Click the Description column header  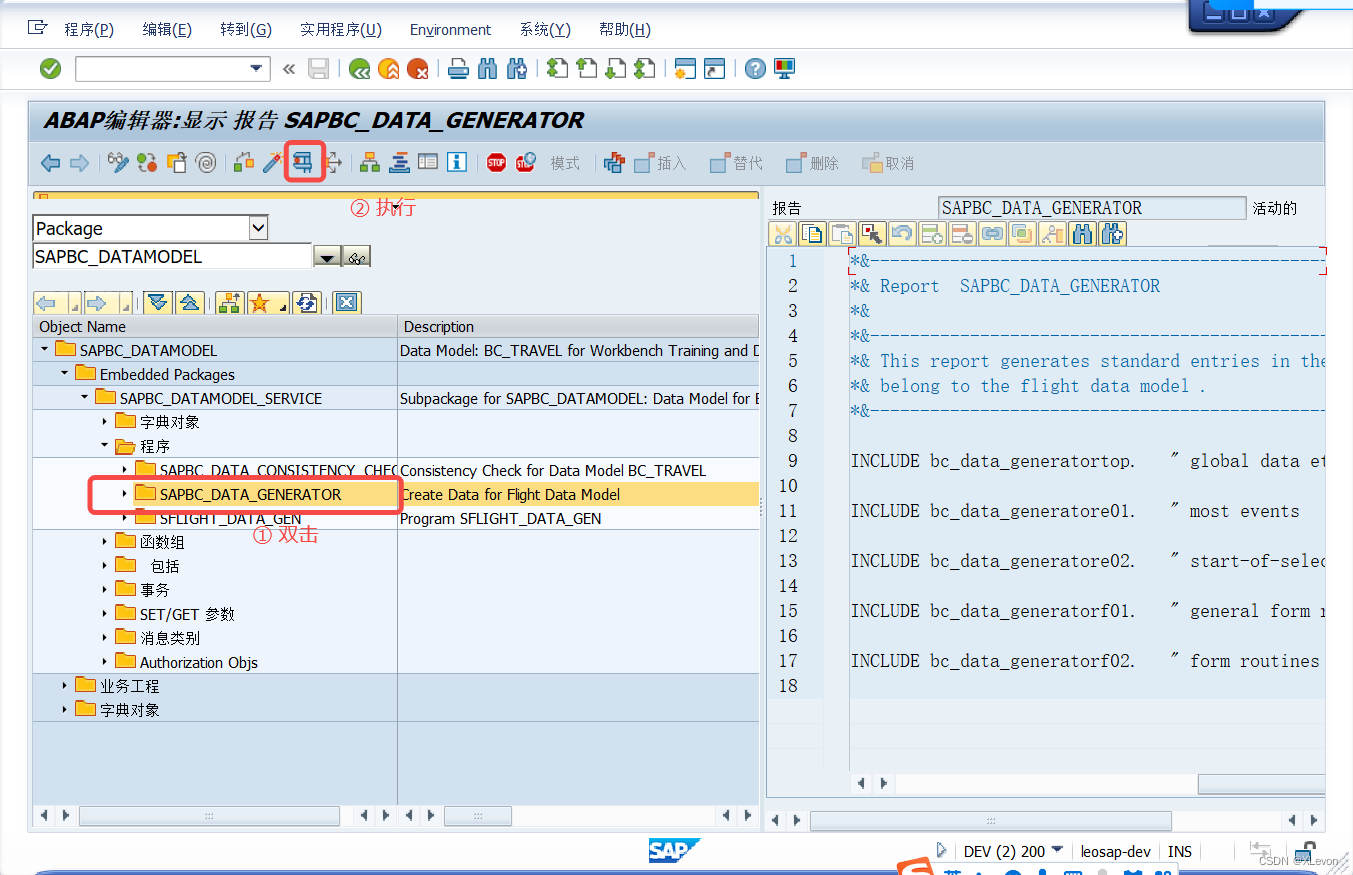click(578, 327)
